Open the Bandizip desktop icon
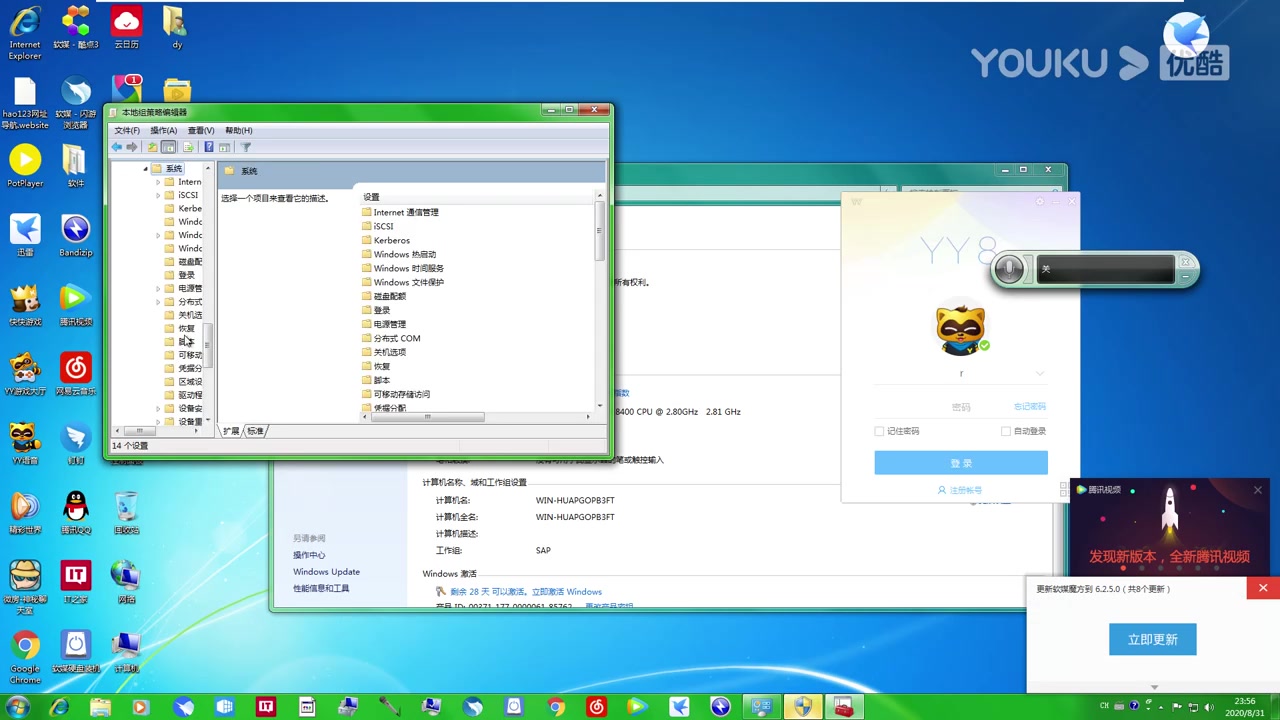 (75, 236)
